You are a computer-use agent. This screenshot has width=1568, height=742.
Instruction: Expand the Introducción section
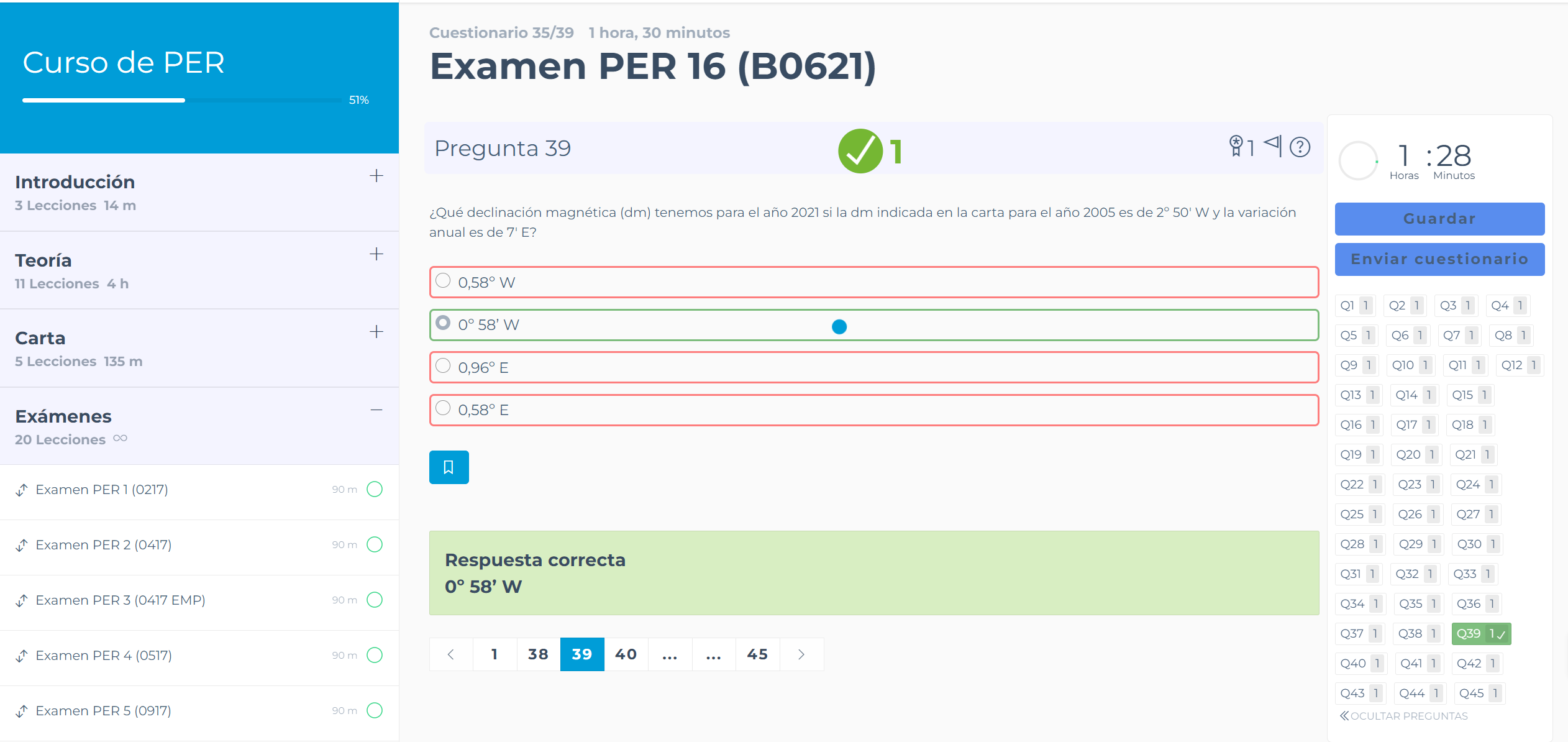pyautogui.click(x=376, y=176)
